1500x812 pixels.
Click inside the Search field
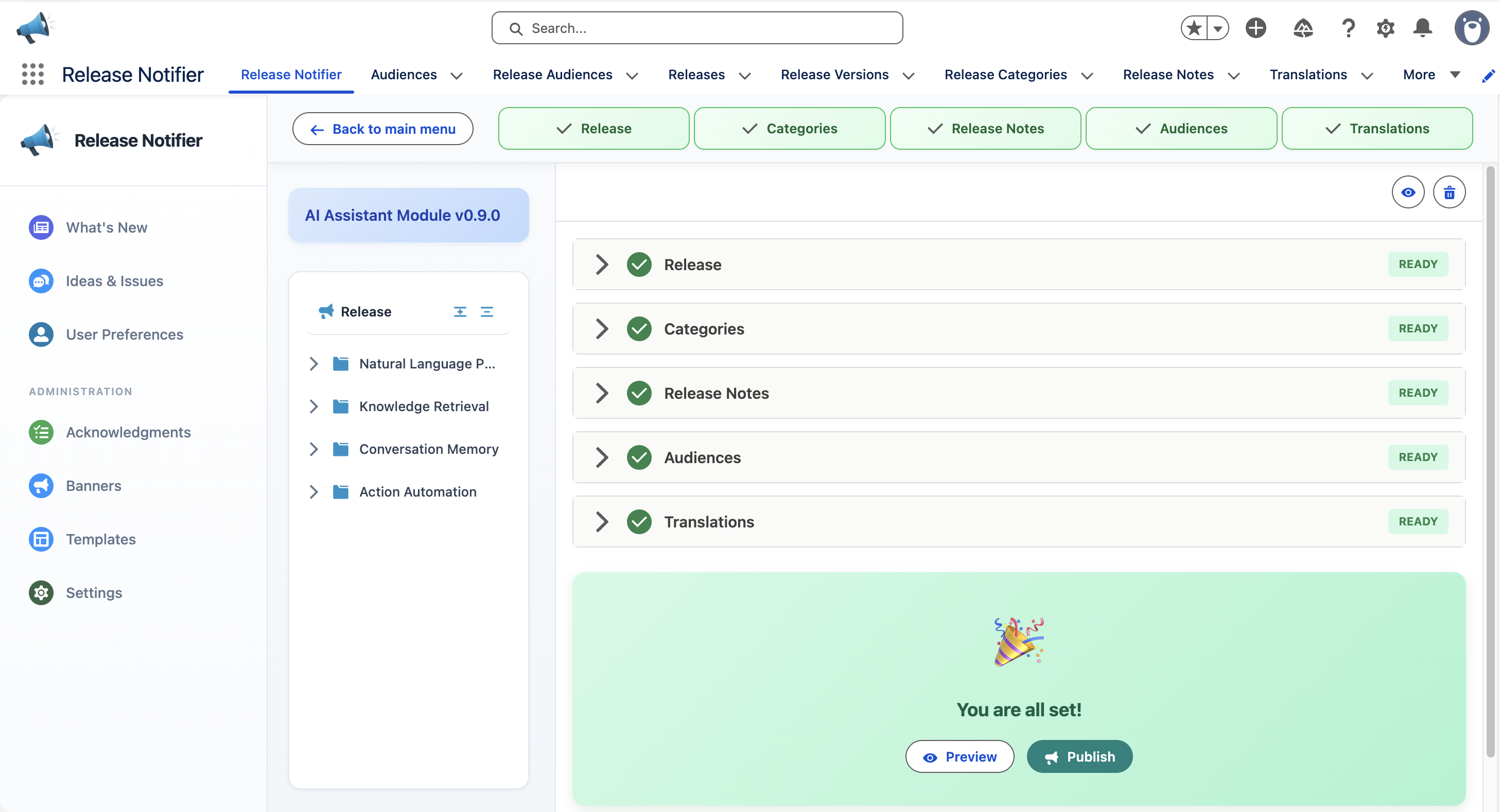click(x=697, y=27)
